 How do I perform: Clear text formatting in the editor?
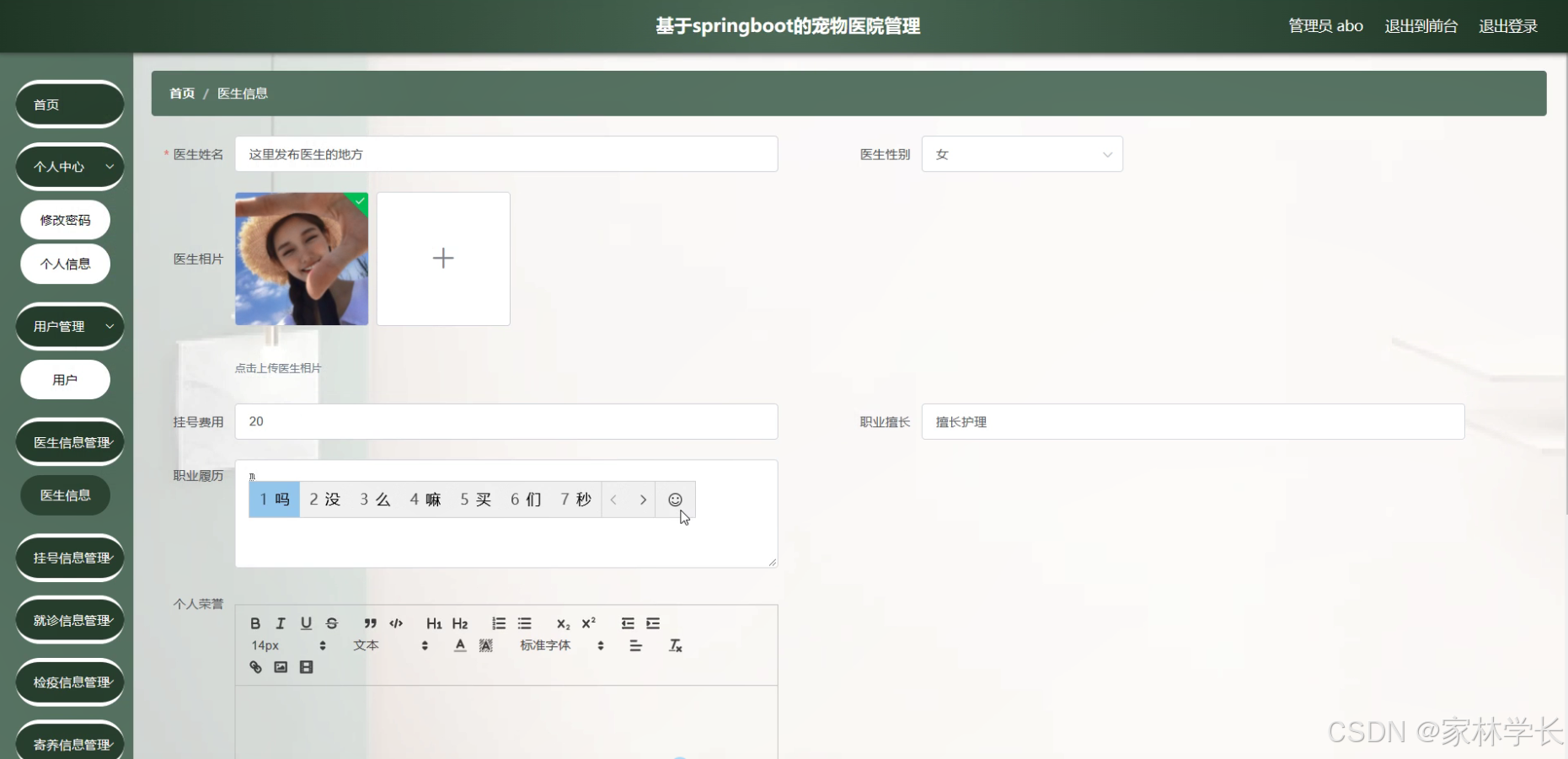(x=675, y=645)
